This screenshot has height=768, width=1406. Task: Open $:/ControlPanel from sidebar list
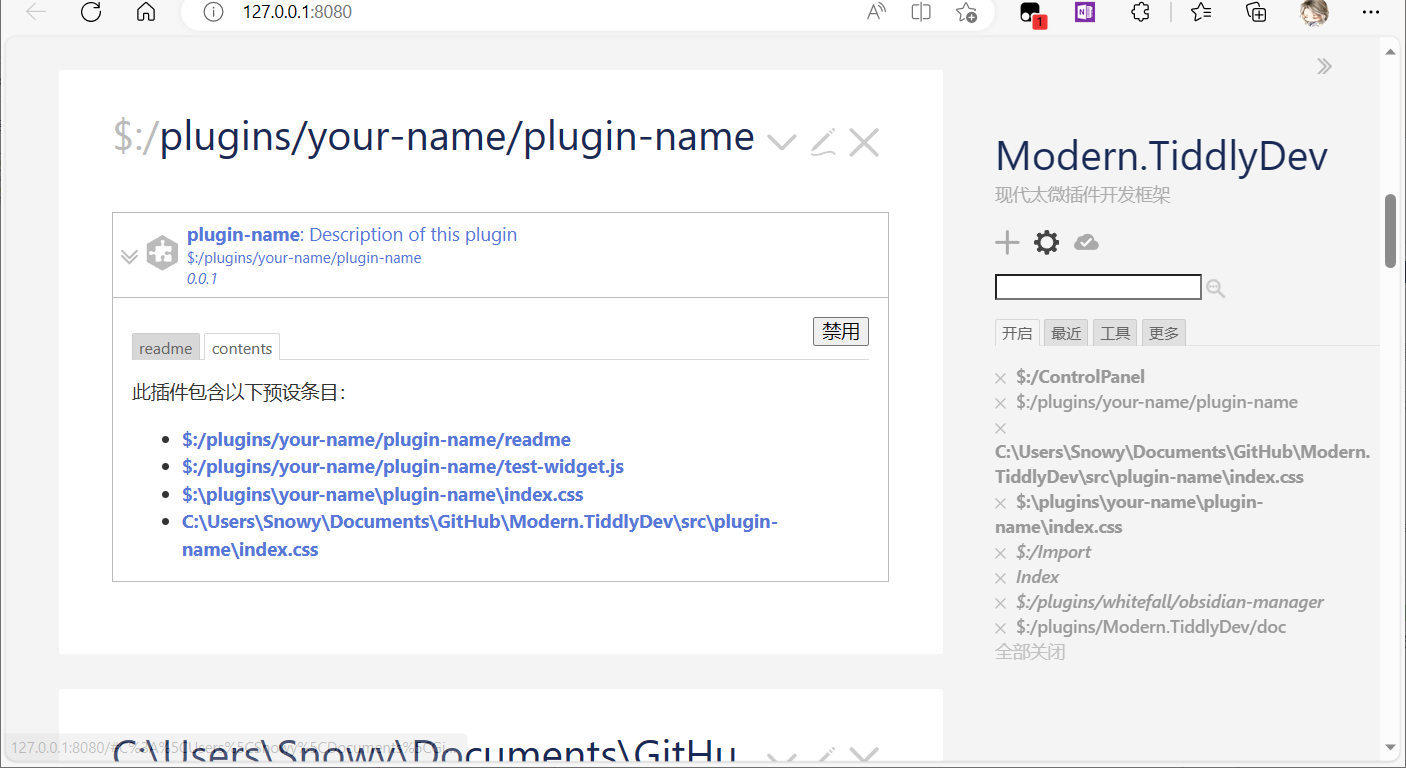(1080, 377)
